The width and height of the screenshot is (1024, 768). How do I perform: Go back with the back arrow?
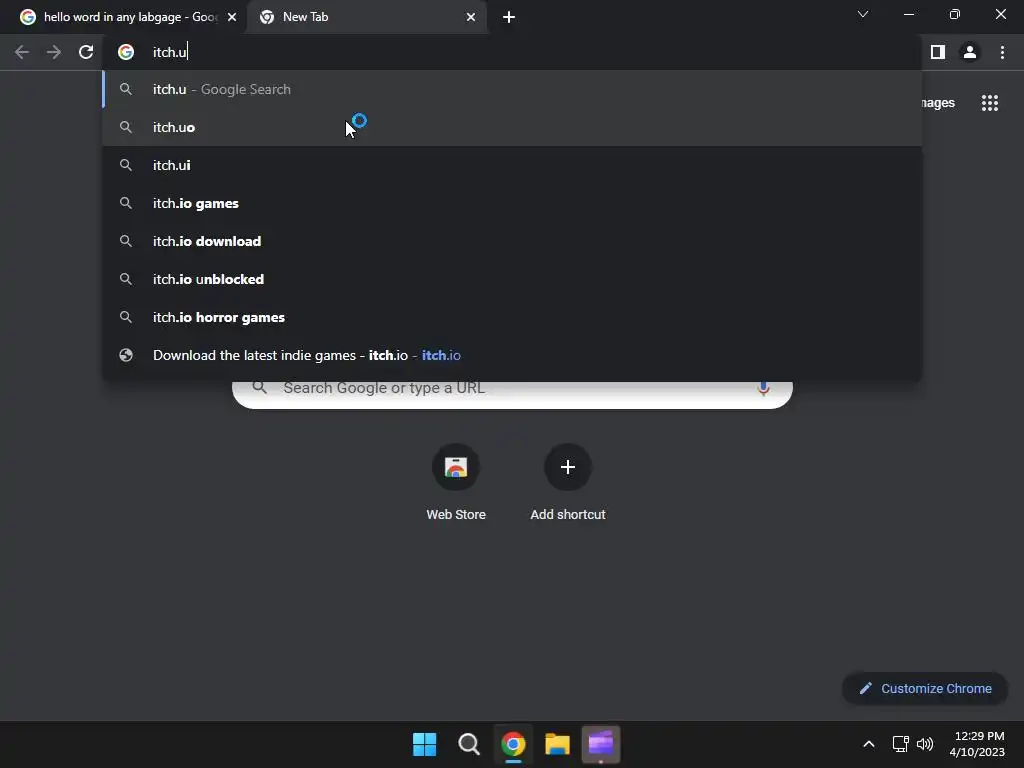[x=22, y=52]
